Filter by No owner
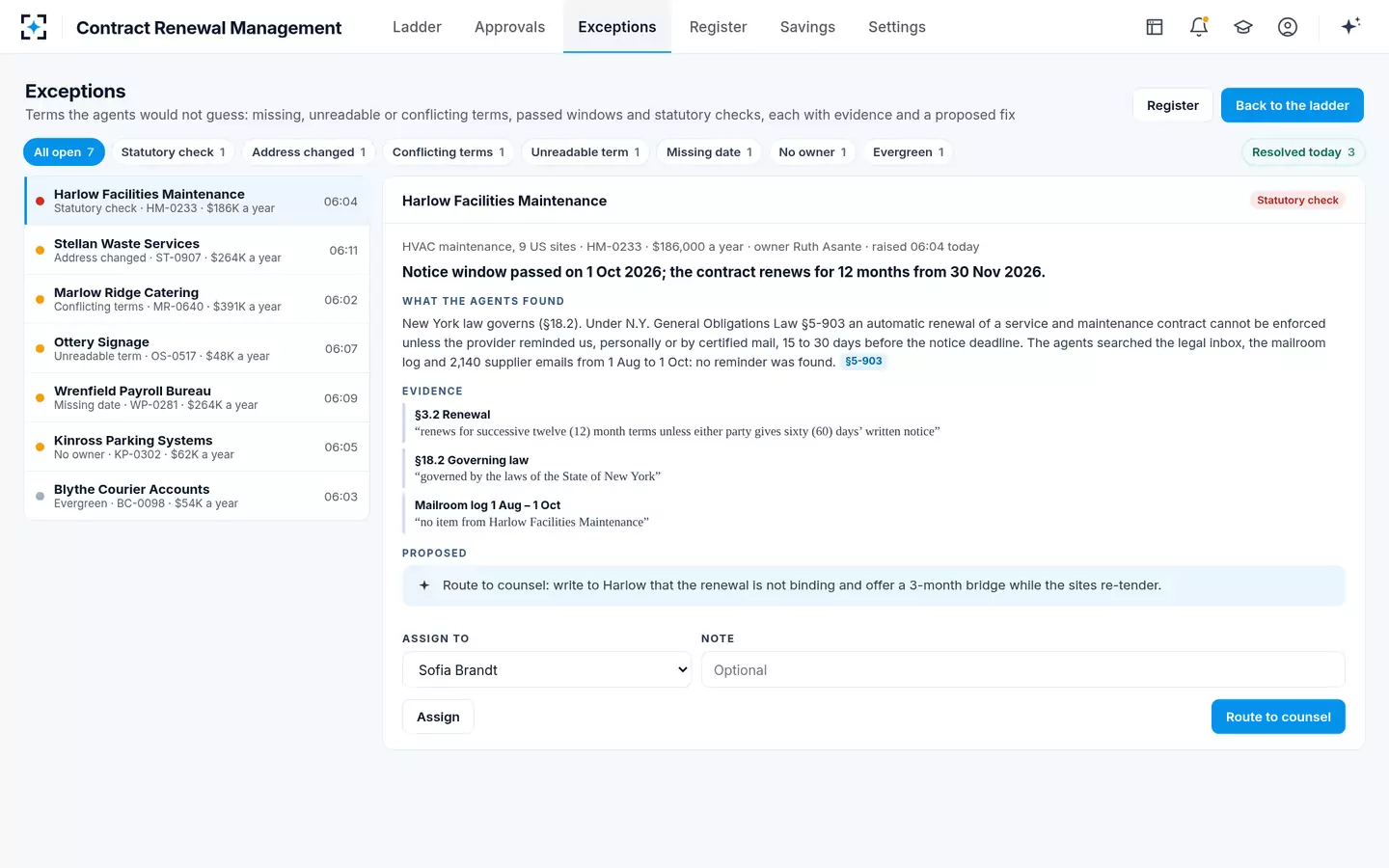 coord(812,152)
